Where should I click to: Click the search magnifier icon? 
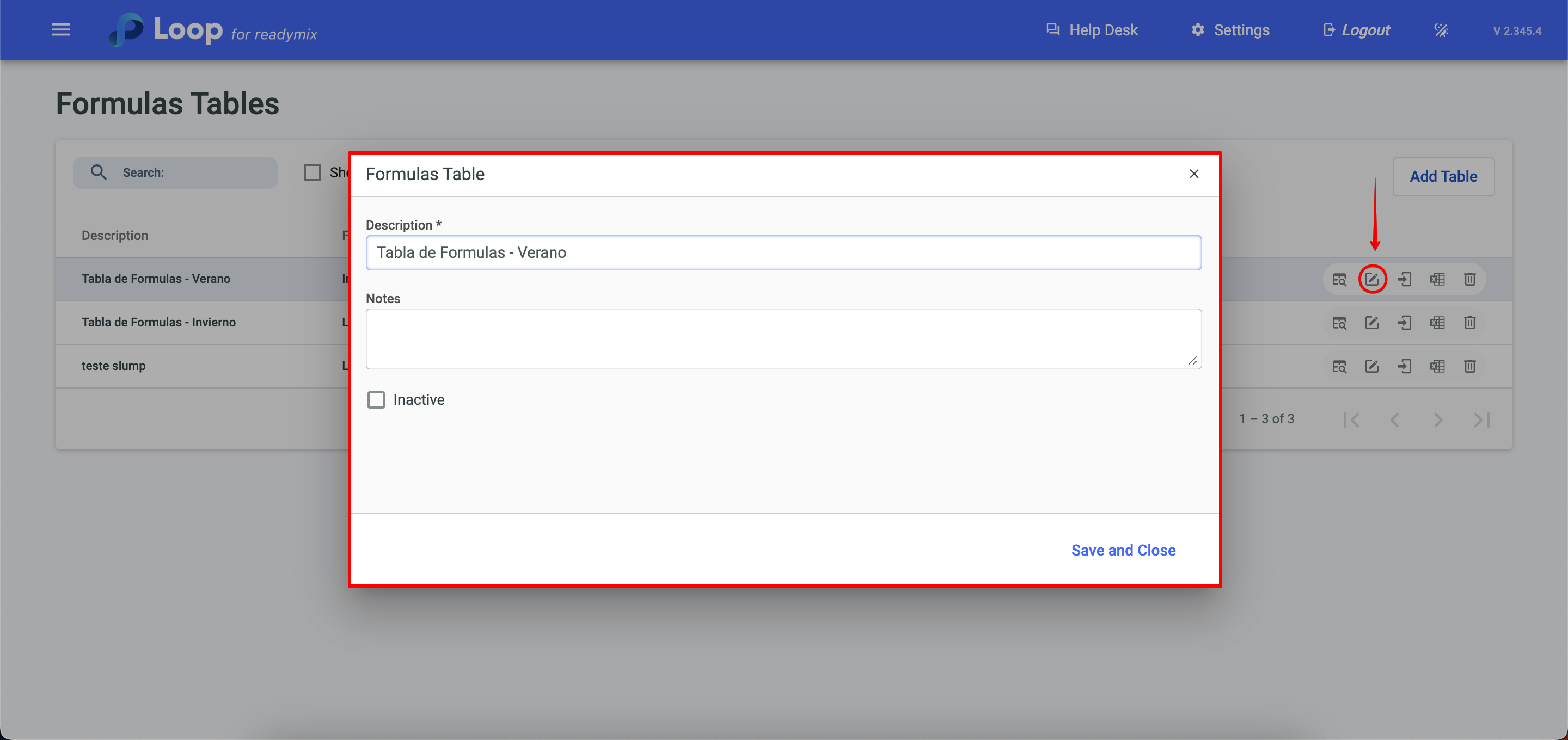pyautogui.click(x=99, y=173)
